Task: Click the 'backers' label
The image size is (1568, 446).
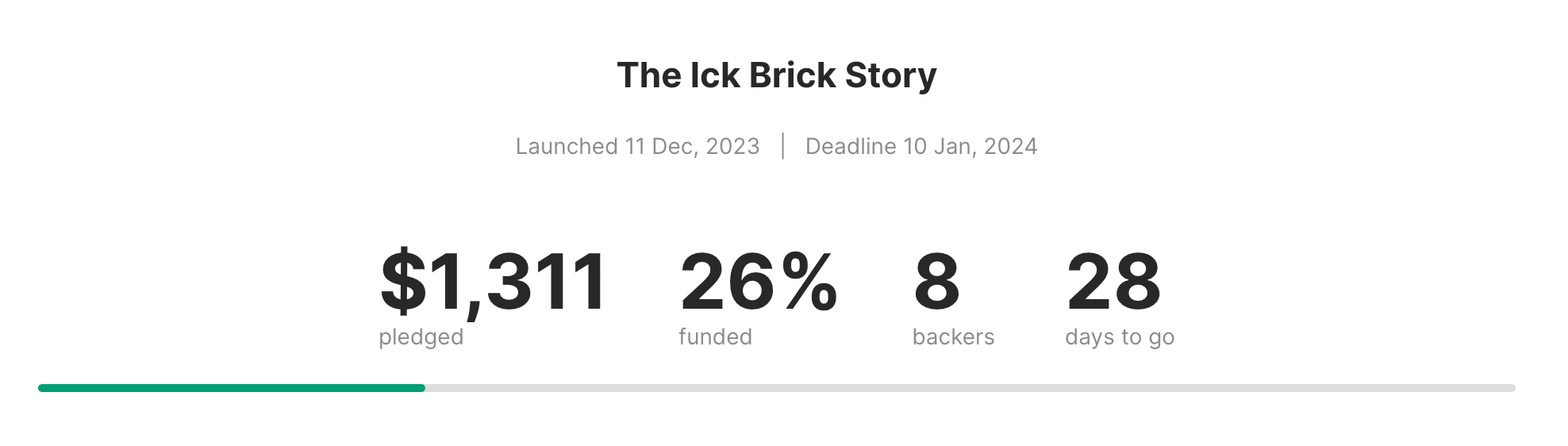Action: tap(953, 336)
